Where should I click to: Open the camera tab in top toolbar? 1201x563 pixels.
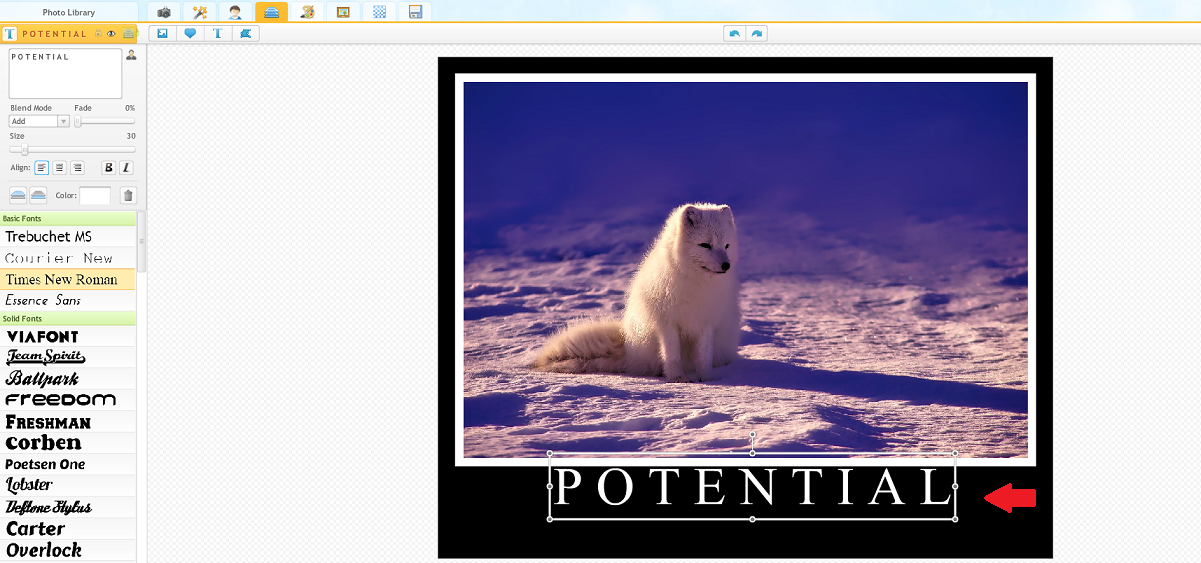(163, 12)
